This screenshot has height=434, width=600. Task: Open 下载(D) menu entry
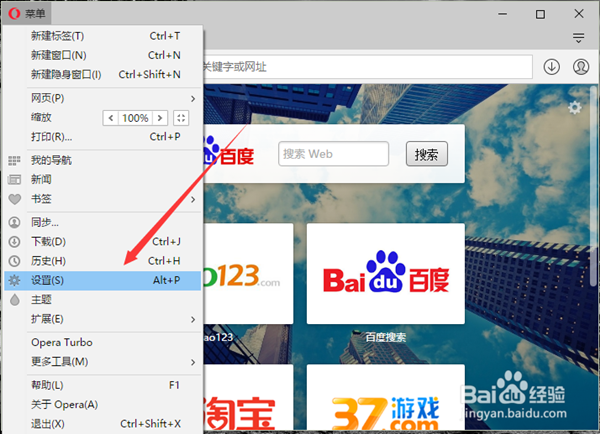(x=103, y=241)
